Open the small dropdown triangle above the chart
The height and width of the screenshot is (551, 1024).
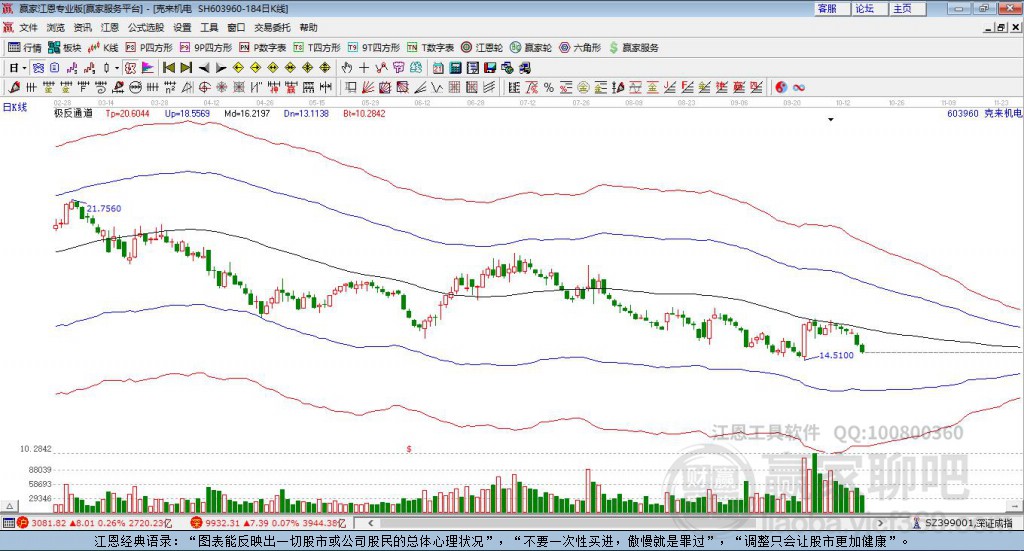[x=831, y=120]
